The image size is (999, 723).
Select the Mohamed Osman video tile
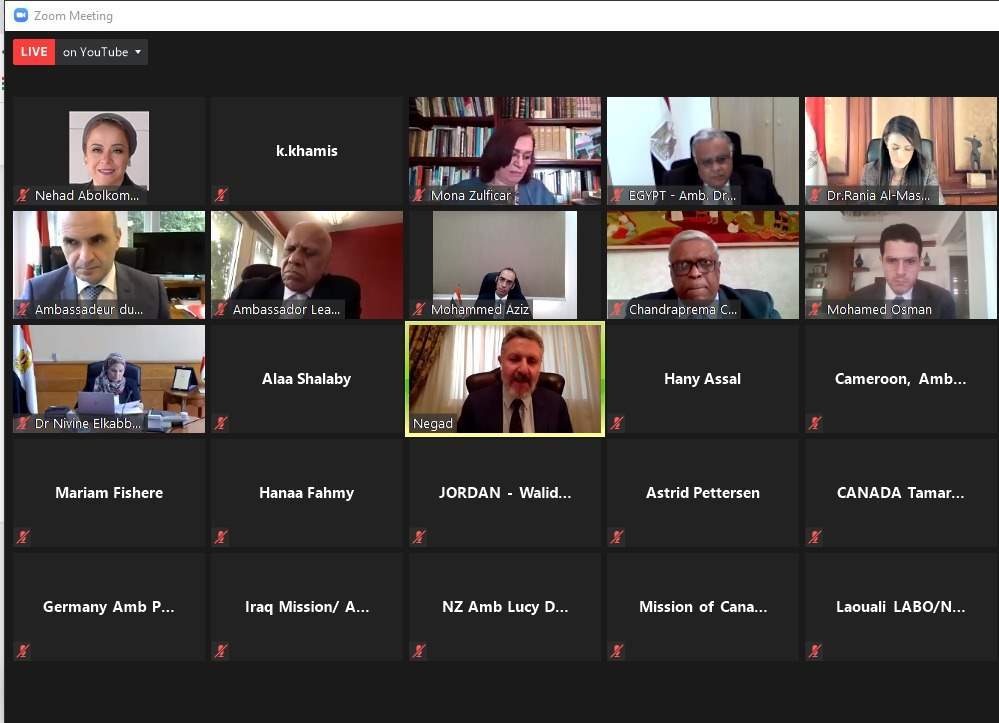(x=901, y=265)
